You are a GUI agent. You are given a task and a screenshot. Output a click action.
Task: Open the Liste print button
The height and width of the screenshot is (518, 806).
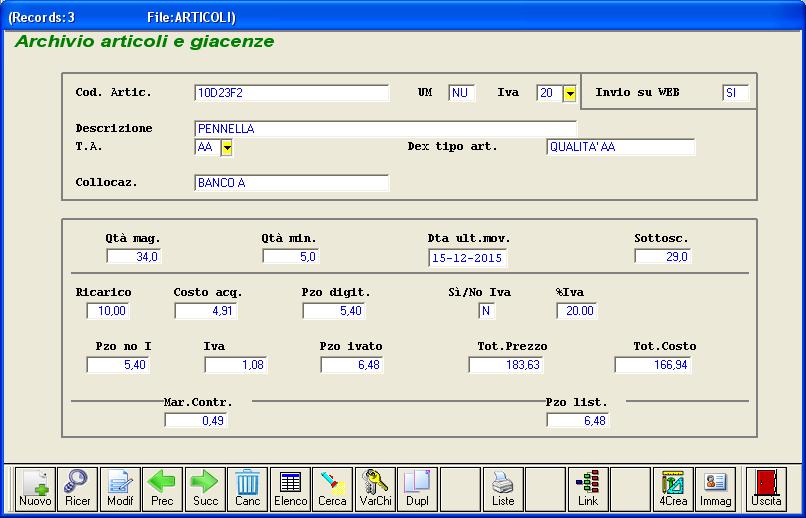pyautogui.click(x=503, y=488)
